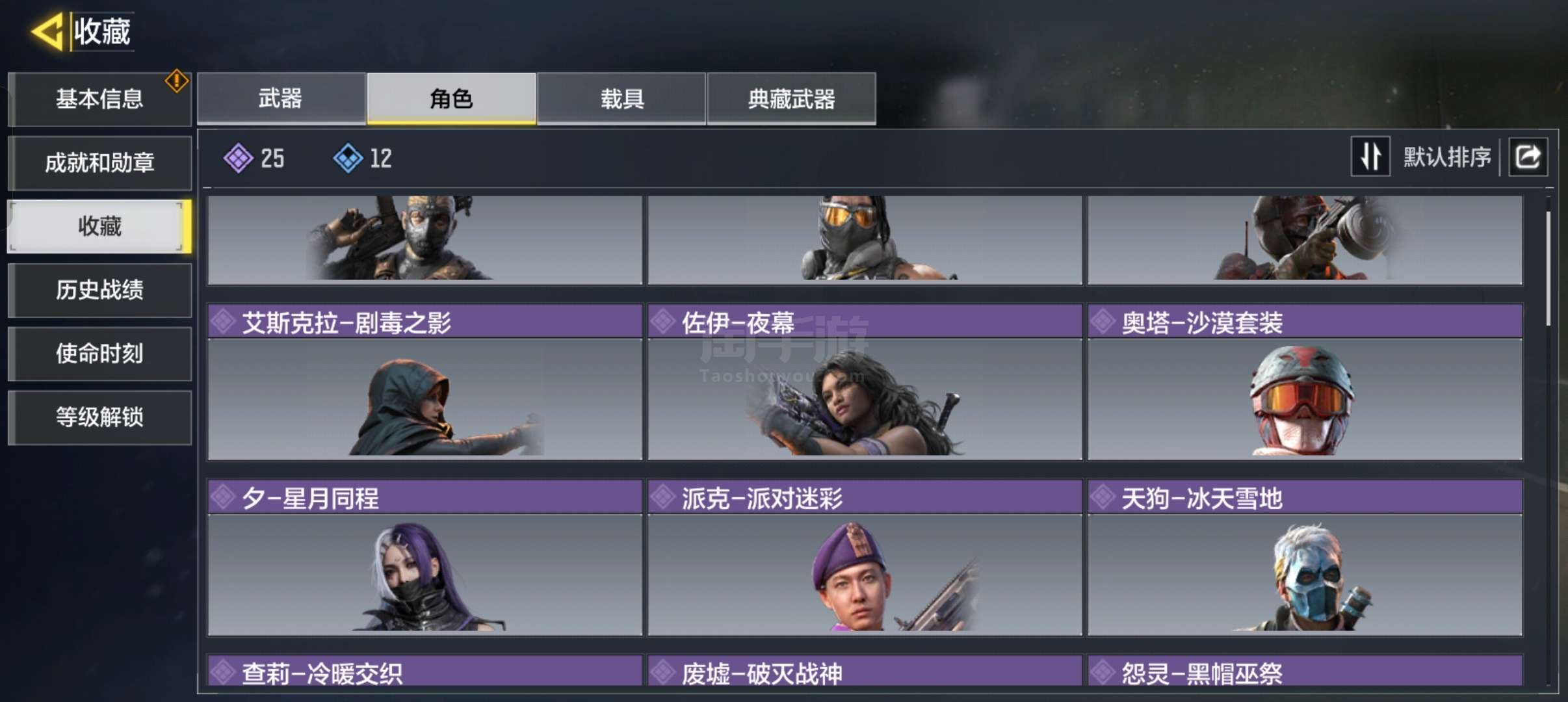This screenshot has width=1568, height=702.
Task: Select the 佐伊-夜幕 character card
Action: click(865, 382)
